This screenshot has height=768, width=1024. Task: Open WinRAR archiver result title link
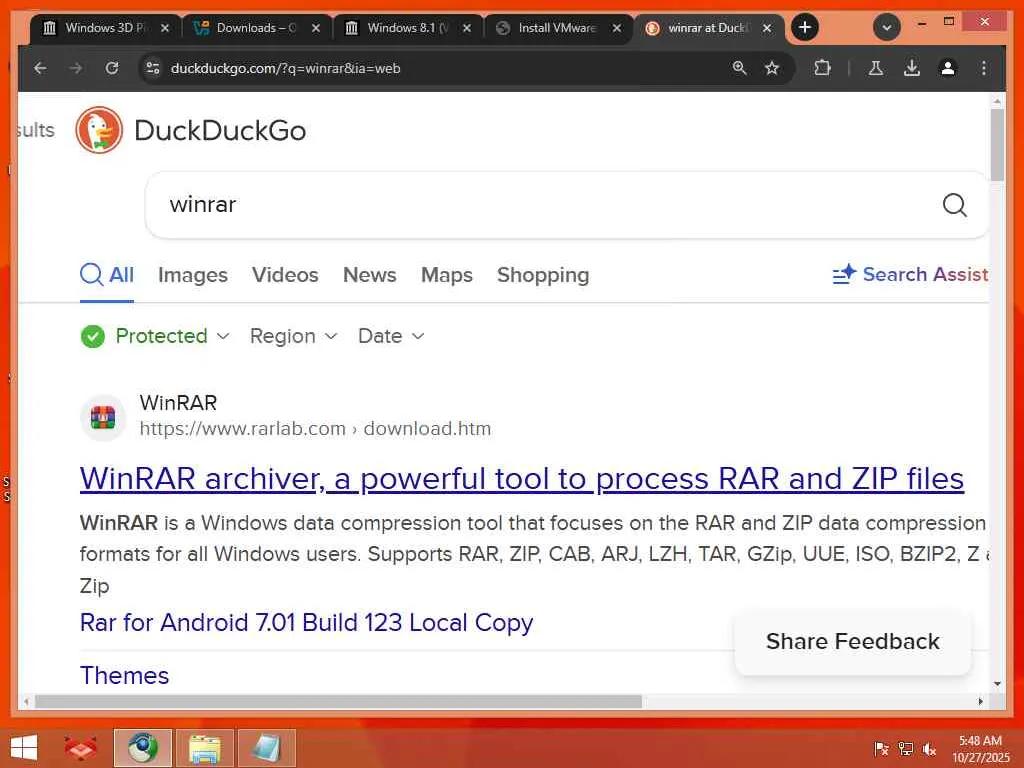pos(522,479)
